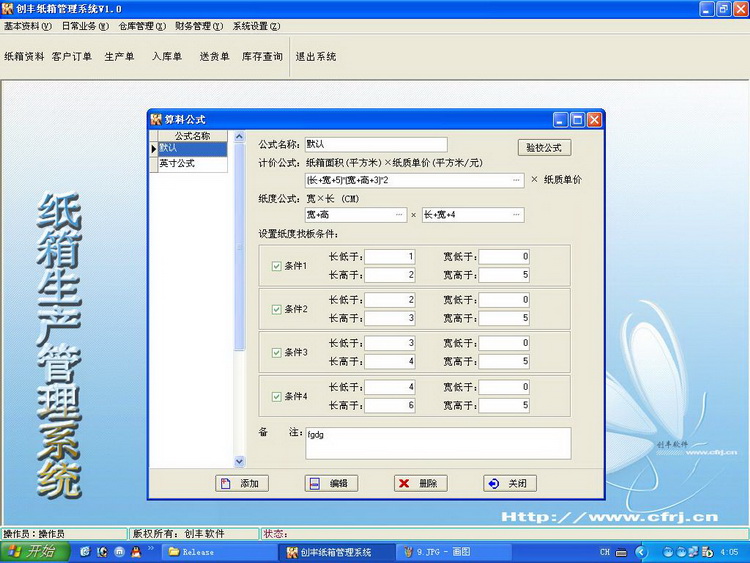The width and height of the screenshot is (750, 563).
Task: Open the 基本资料 menu
Action: coord(28,26)
